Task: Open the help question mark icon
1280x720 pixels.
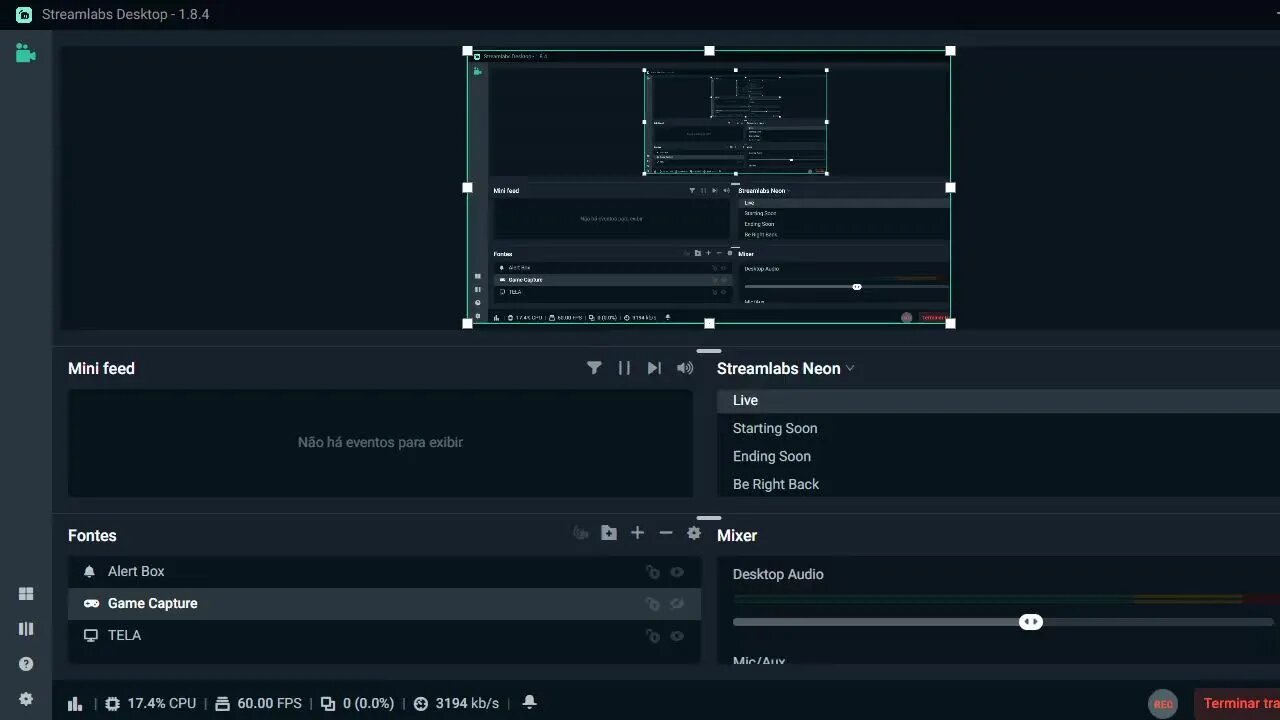Action: [26, 664]
